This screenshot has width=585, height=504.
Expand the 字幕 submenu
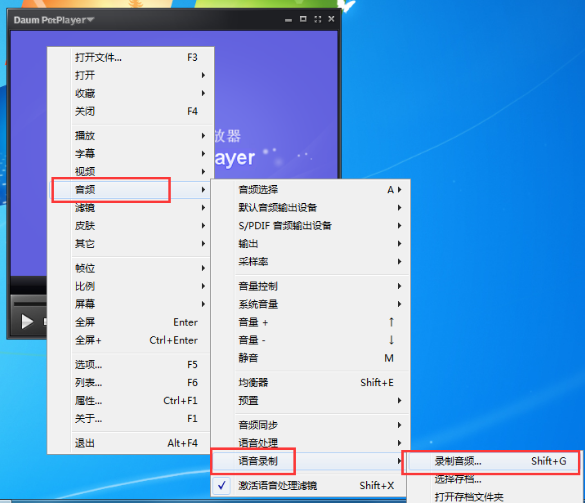131,153
